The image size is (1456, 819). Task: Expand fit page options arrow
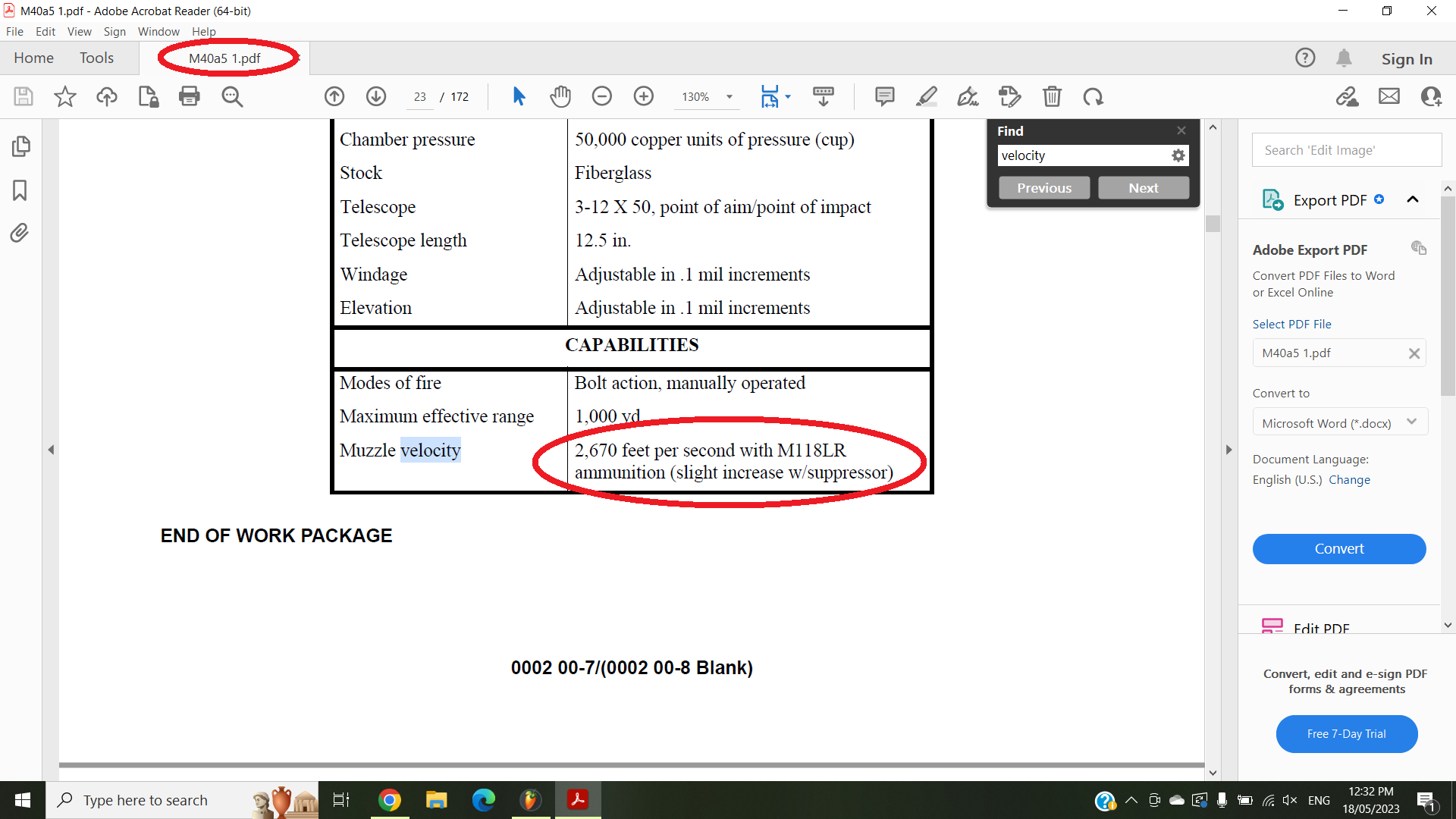tap(788, 96)
